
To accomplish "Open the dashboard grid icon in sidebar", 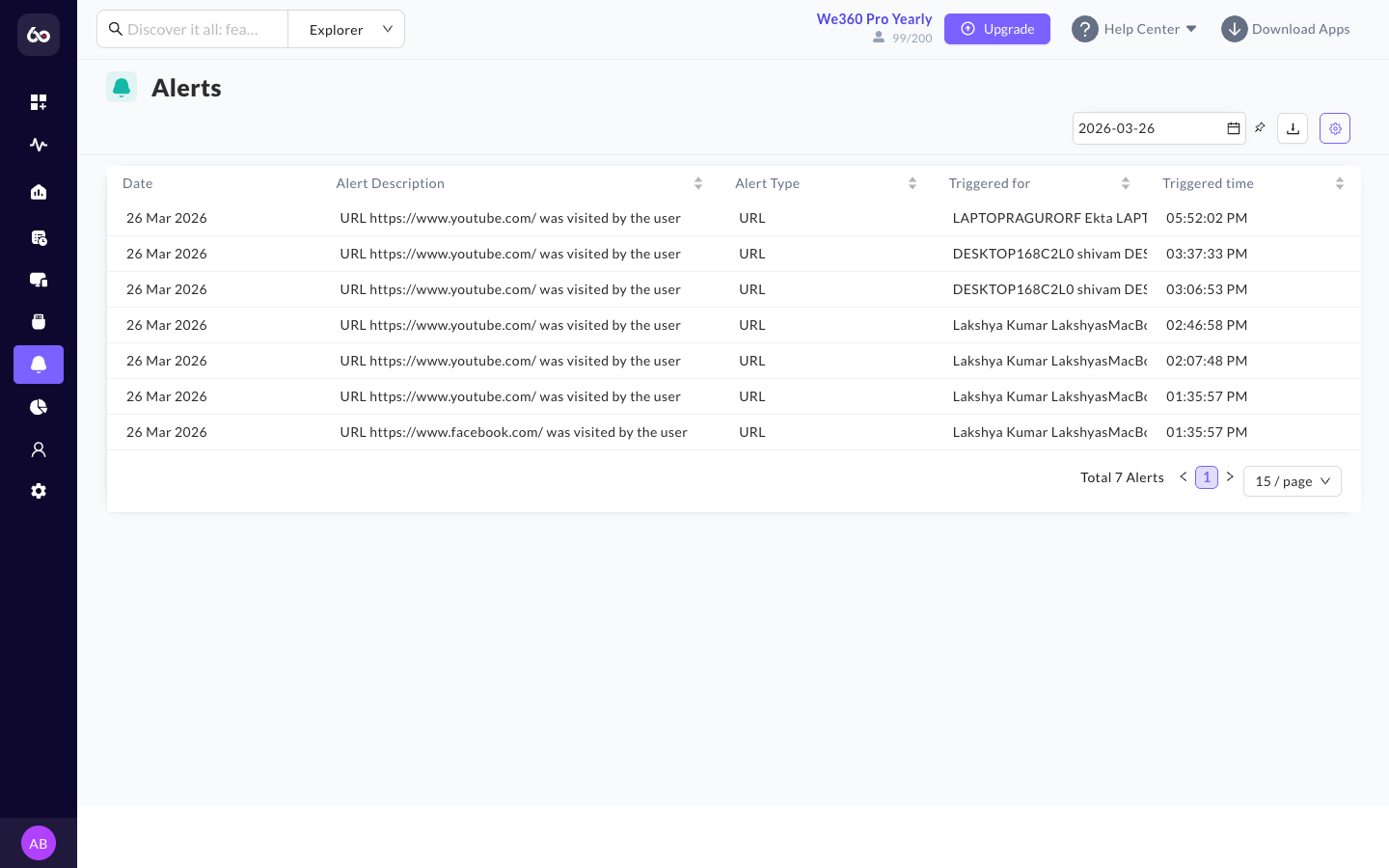I will click(39, 102).
